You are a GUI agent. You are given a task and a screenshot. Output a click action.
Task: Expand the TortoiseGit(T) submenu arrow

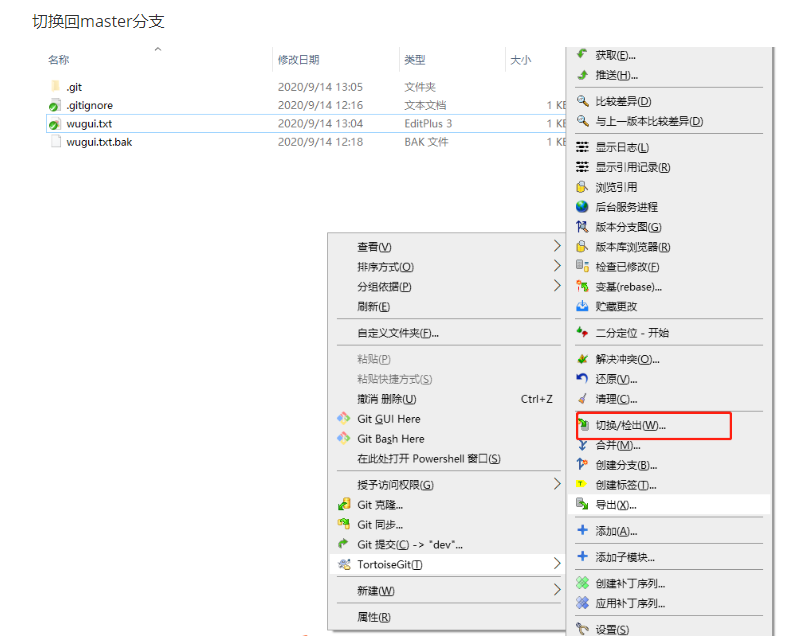pyautogui.click(x=557, y=564)
